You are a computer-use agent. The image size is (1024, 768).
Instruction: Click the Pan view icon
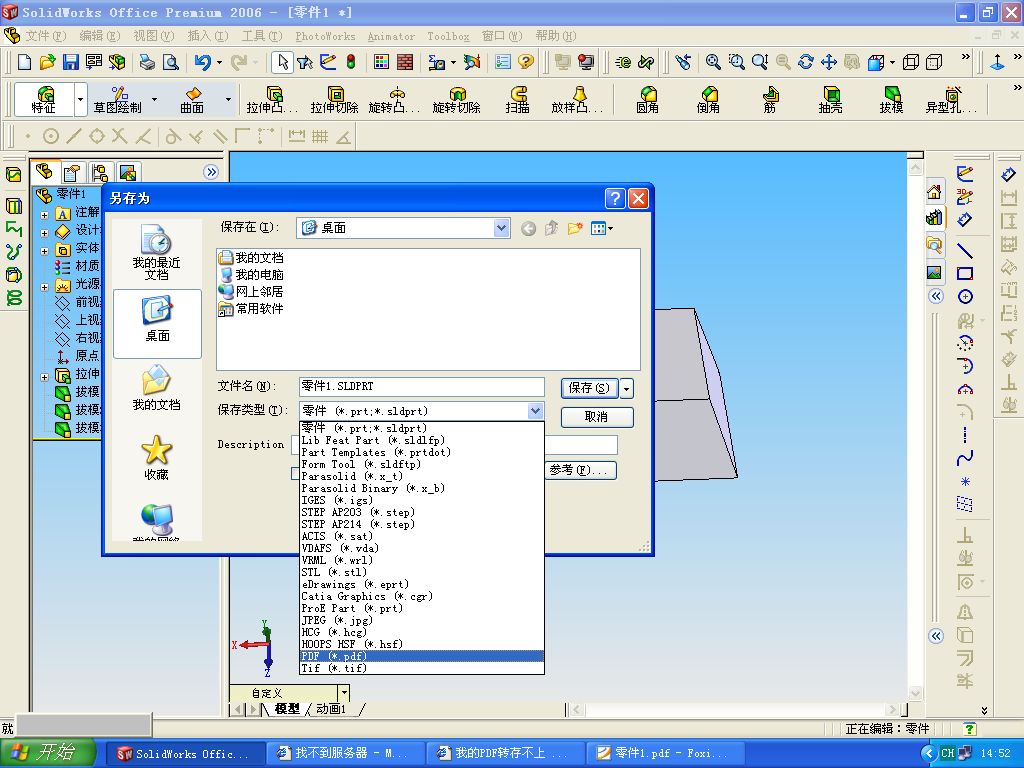[x=829, y=62]
